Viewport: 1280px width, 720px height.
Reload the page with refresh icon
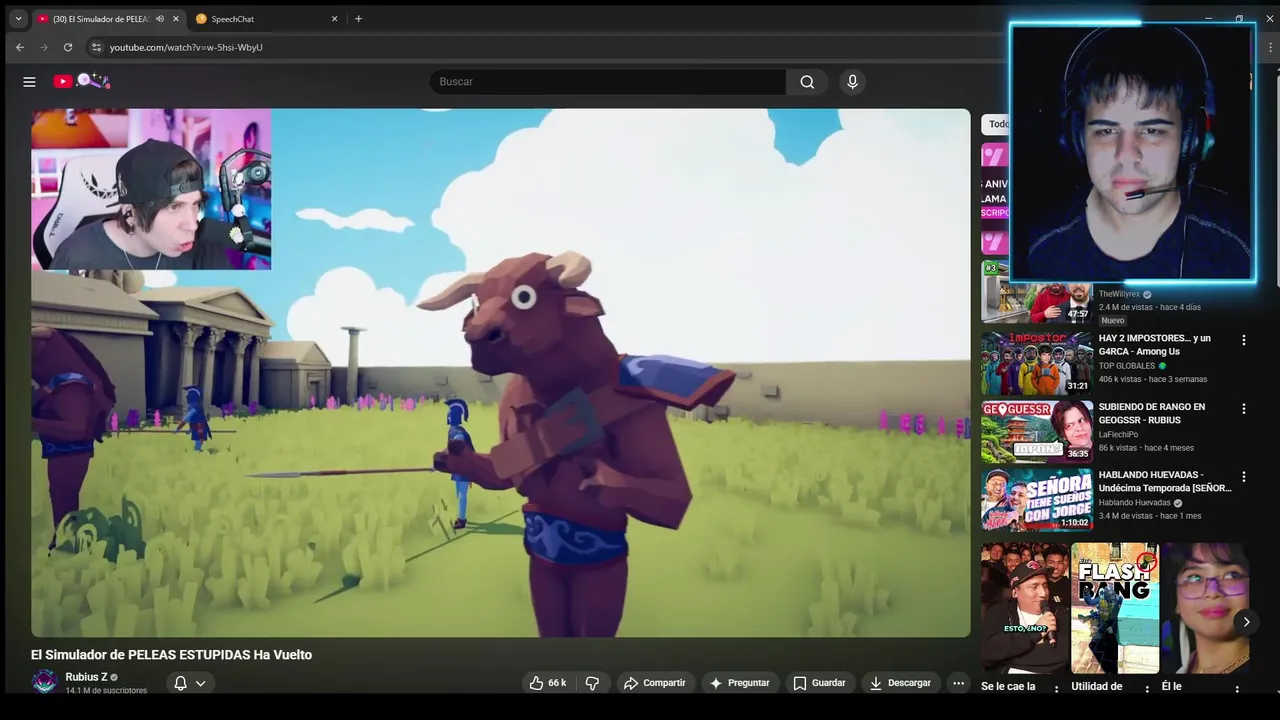pyautogui.click(x=68, y=47)
